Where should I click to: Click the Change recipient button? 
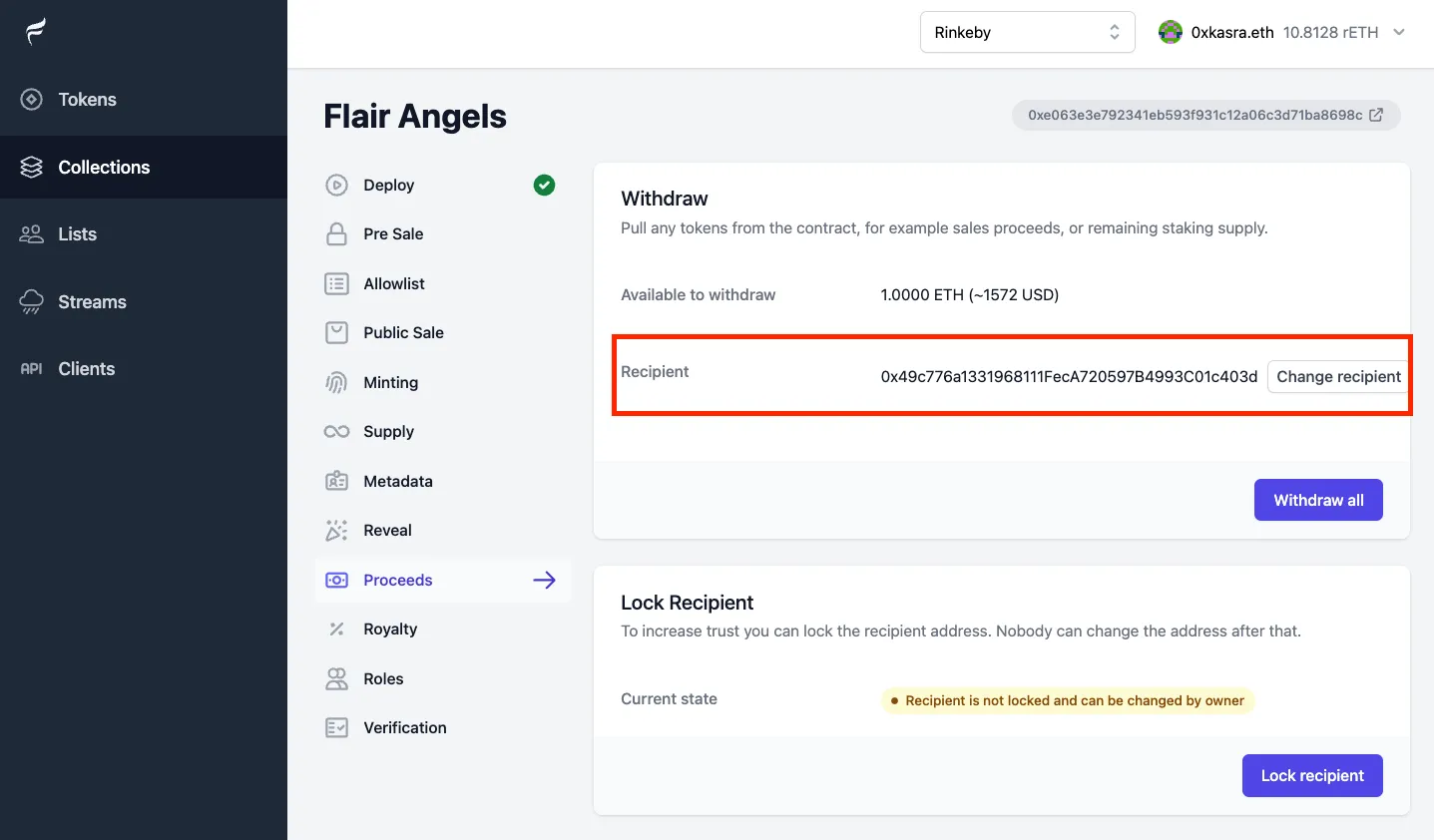pos(1338,377)
